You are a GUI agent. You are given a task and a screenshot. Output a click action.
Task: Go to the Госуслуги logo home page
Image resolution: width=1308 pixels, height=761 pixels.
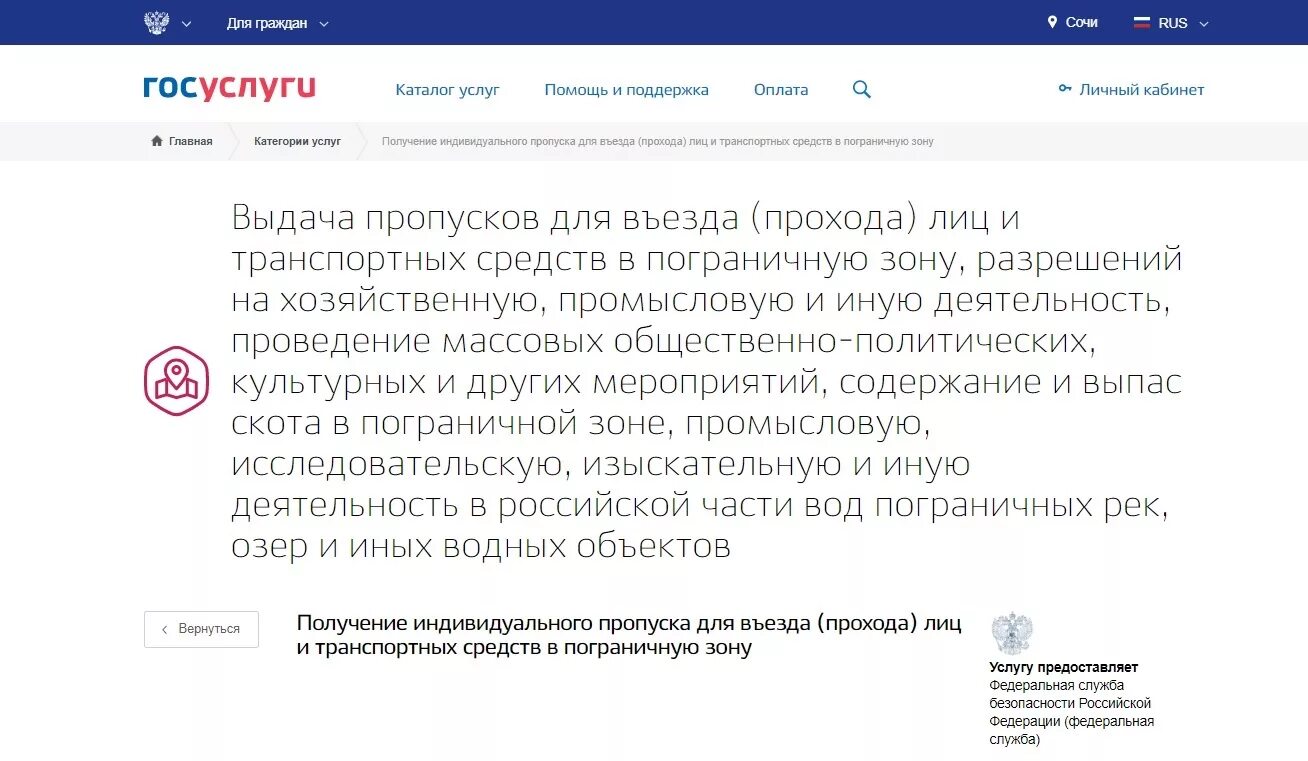(229, 89)
